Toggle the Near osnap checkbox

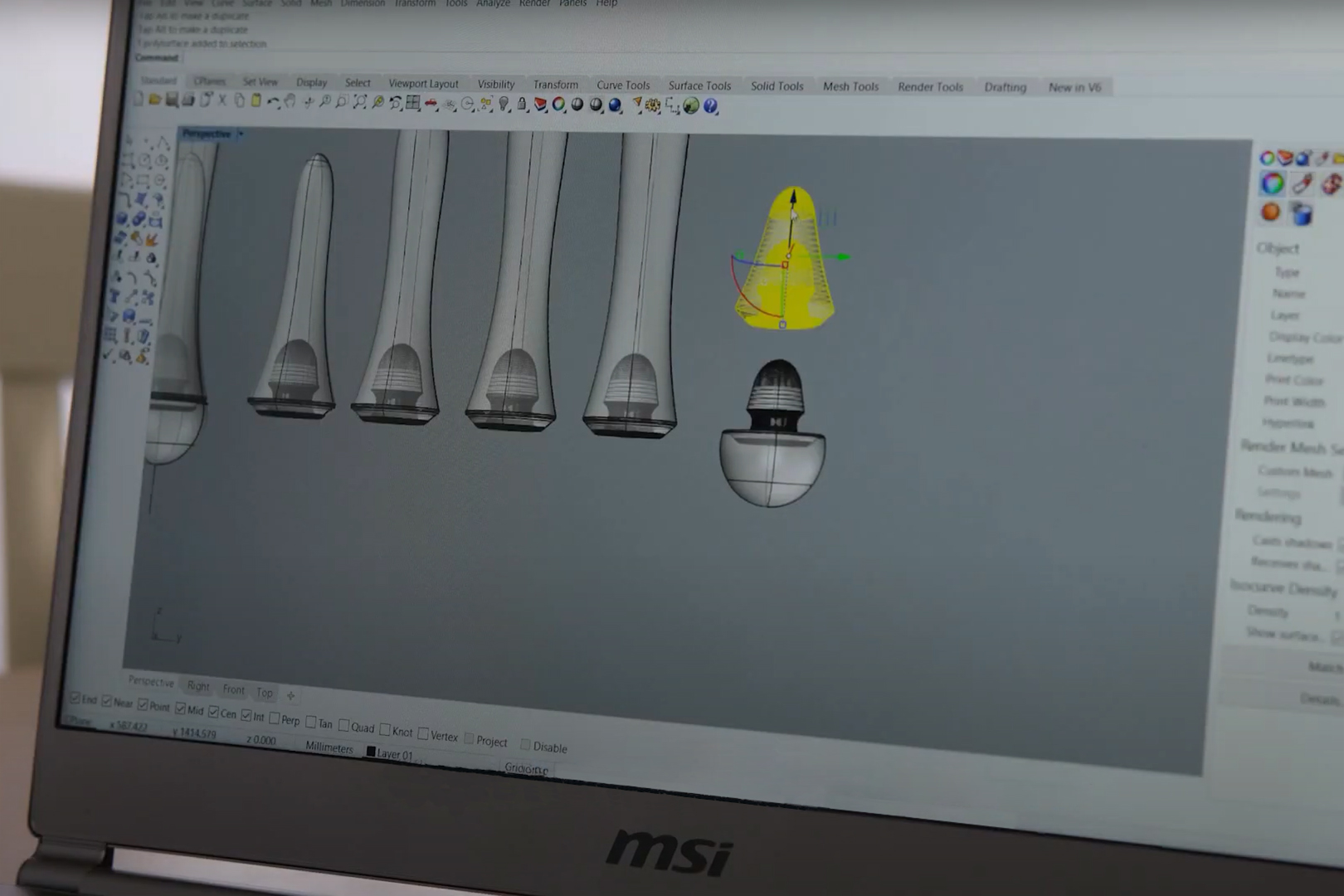(x=107, y=701)
